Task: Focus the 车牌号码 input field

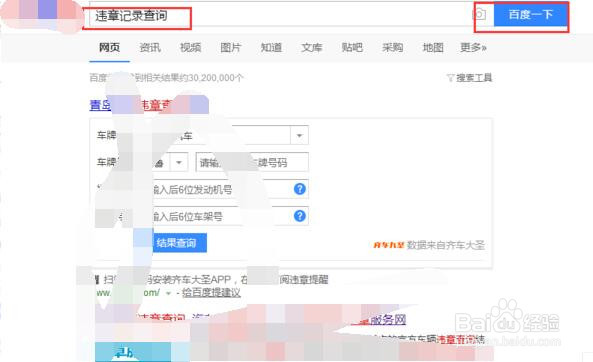Action: coord(252,163)
